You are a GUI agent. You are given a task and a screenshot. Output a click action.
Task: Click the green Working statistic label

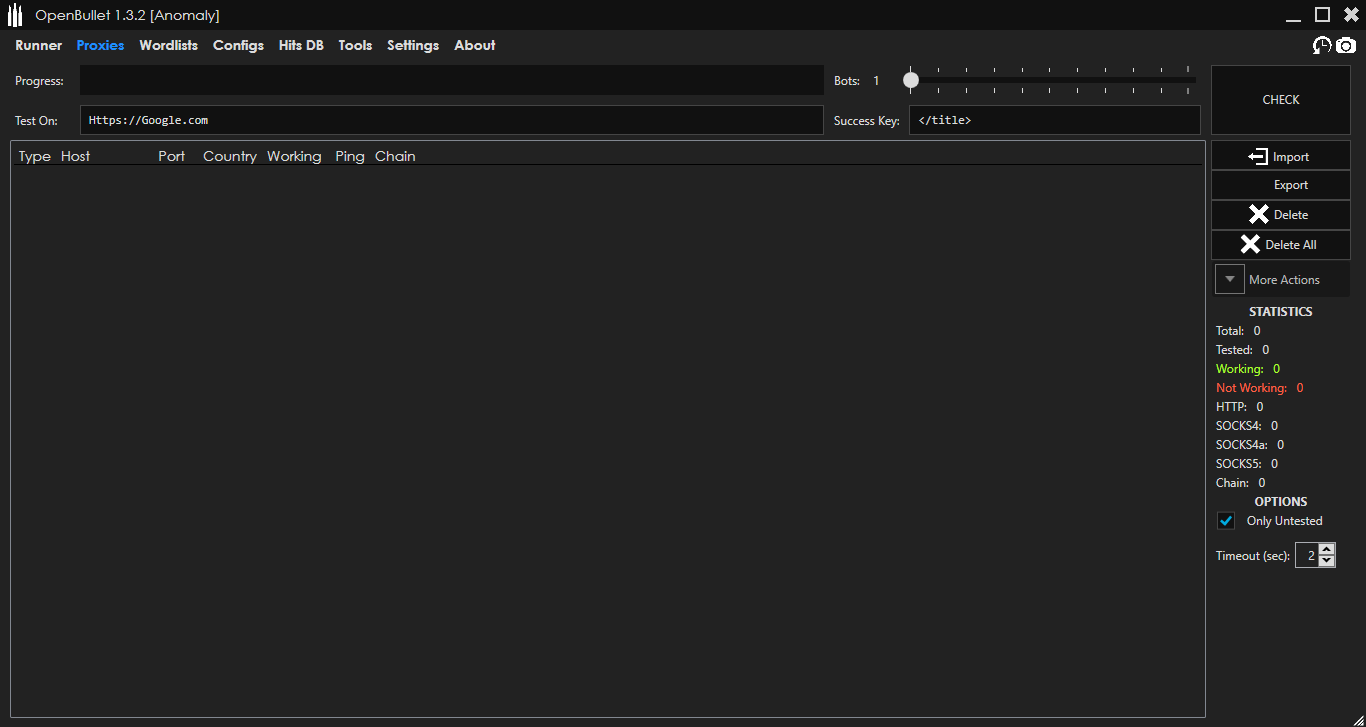(x=1240, y=369)
